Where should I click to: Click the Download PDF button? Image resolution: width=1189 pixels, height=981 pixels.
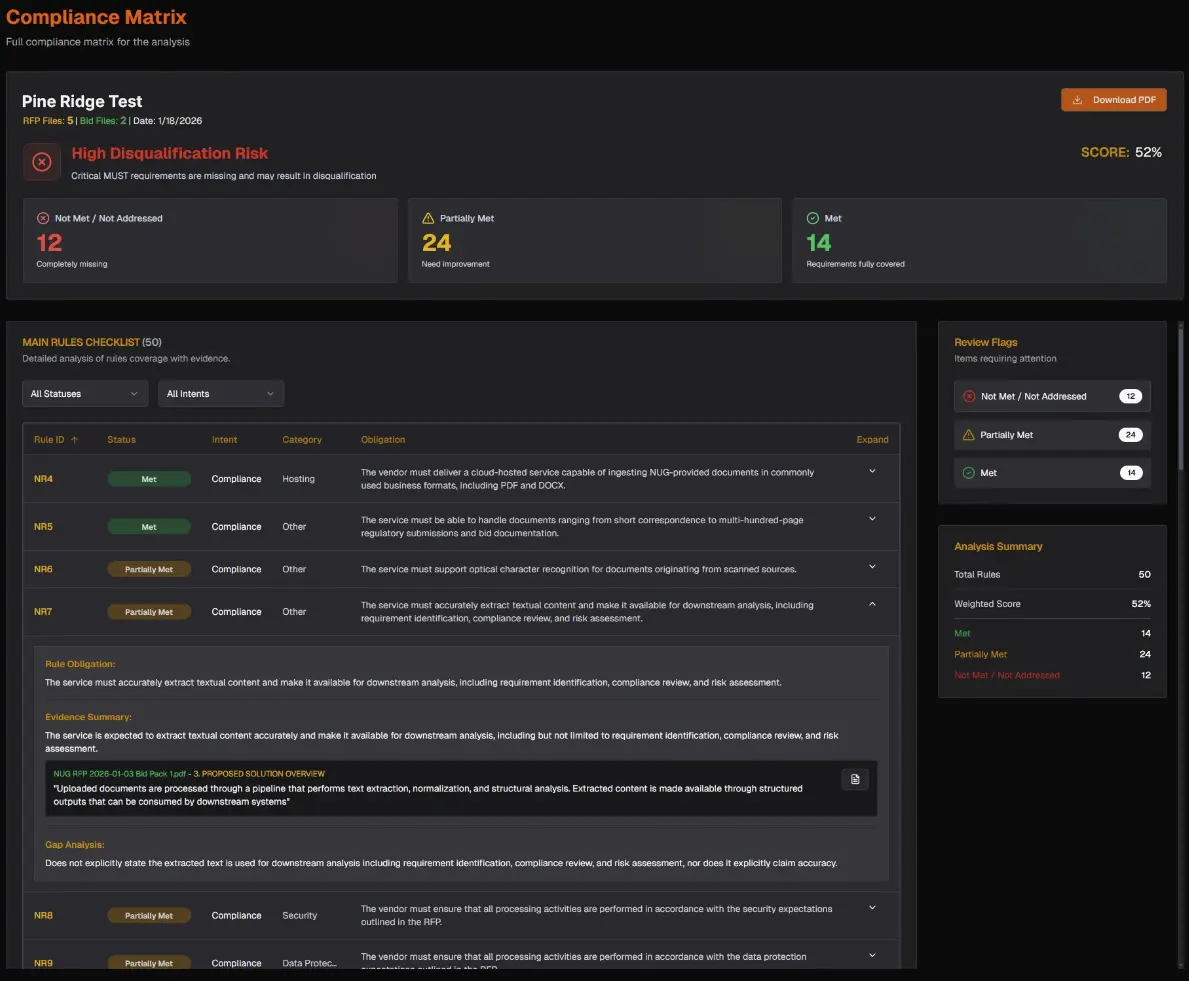pos(1113,100)
